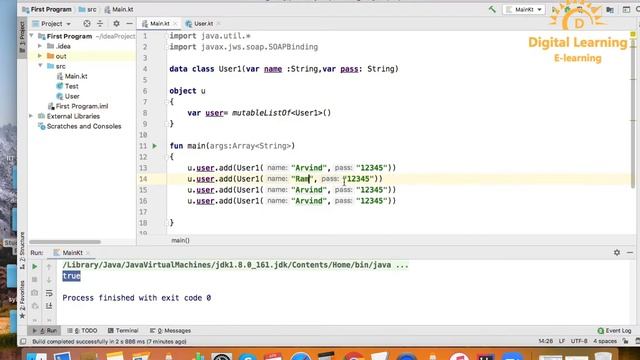Click the 14:26 cursor position indicator
Screen dimensions: 640x360
pos(546,341)
